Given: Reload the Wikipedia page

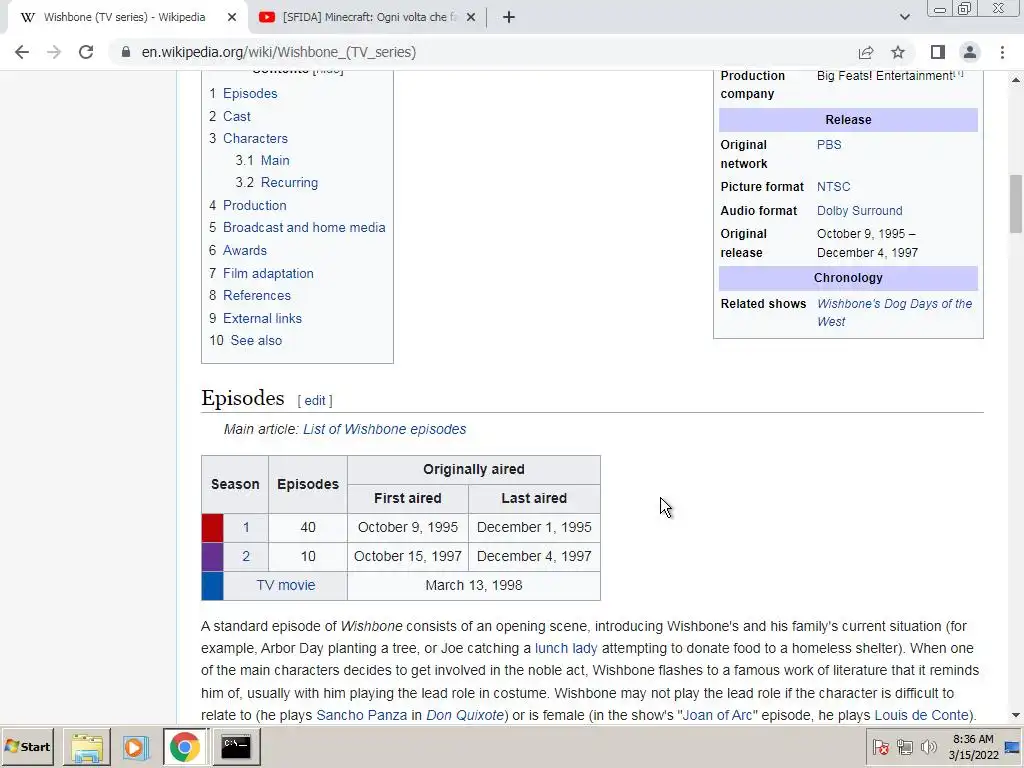Looking at the screenshot, I should click(86, 52).
